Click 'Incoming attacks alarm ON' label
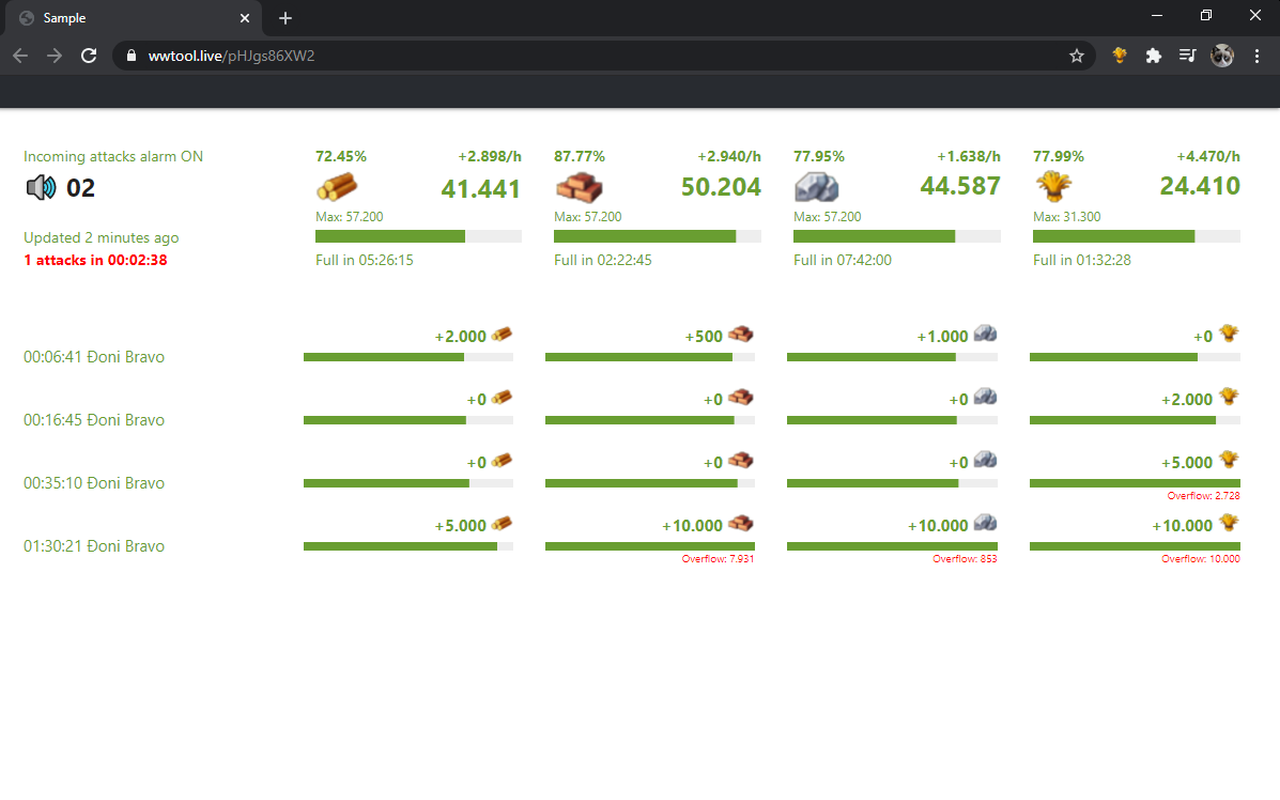 click(x=113, y=157)
